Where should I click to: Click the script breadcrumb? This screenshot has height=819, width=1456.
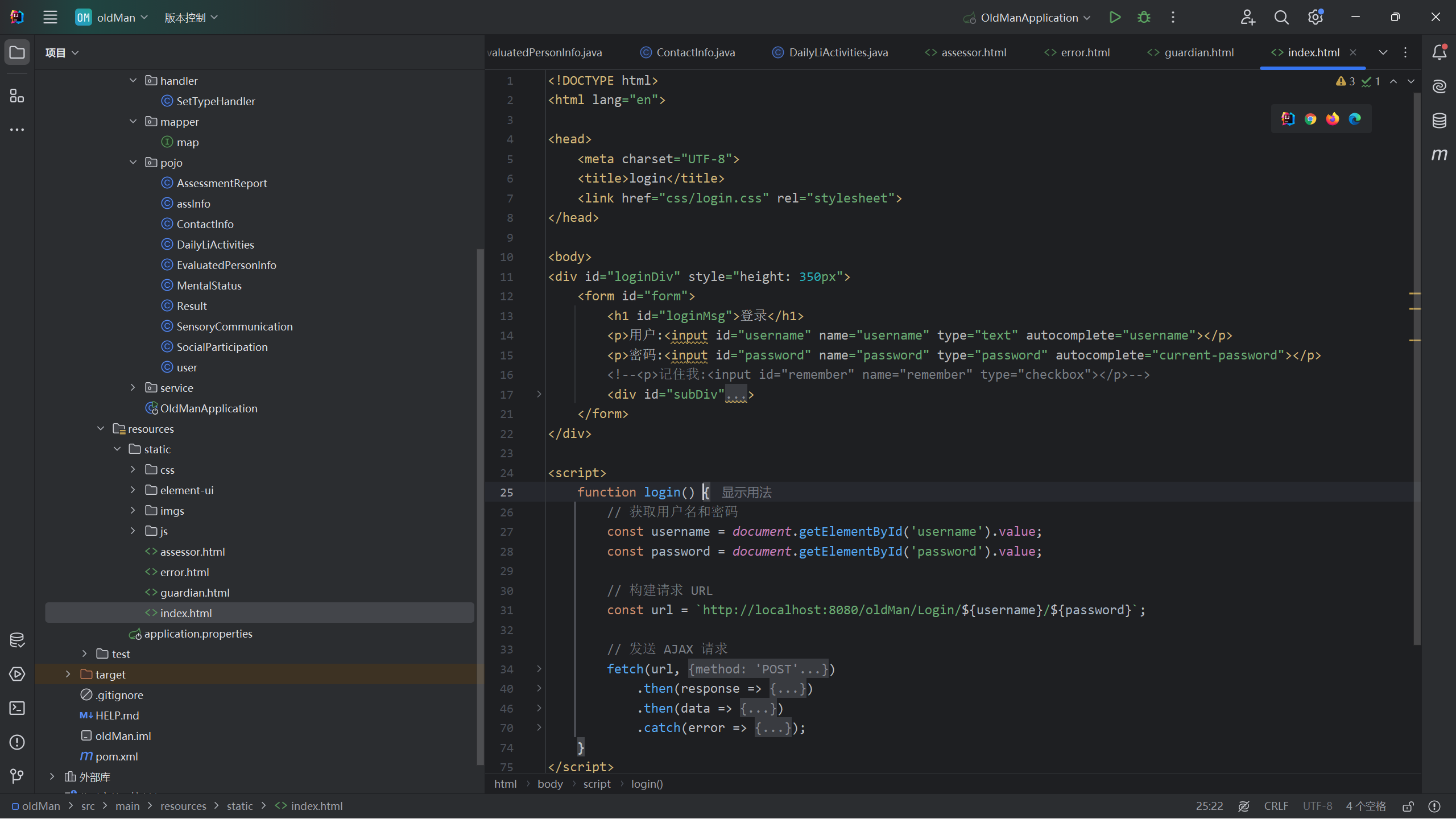(597, 784)
